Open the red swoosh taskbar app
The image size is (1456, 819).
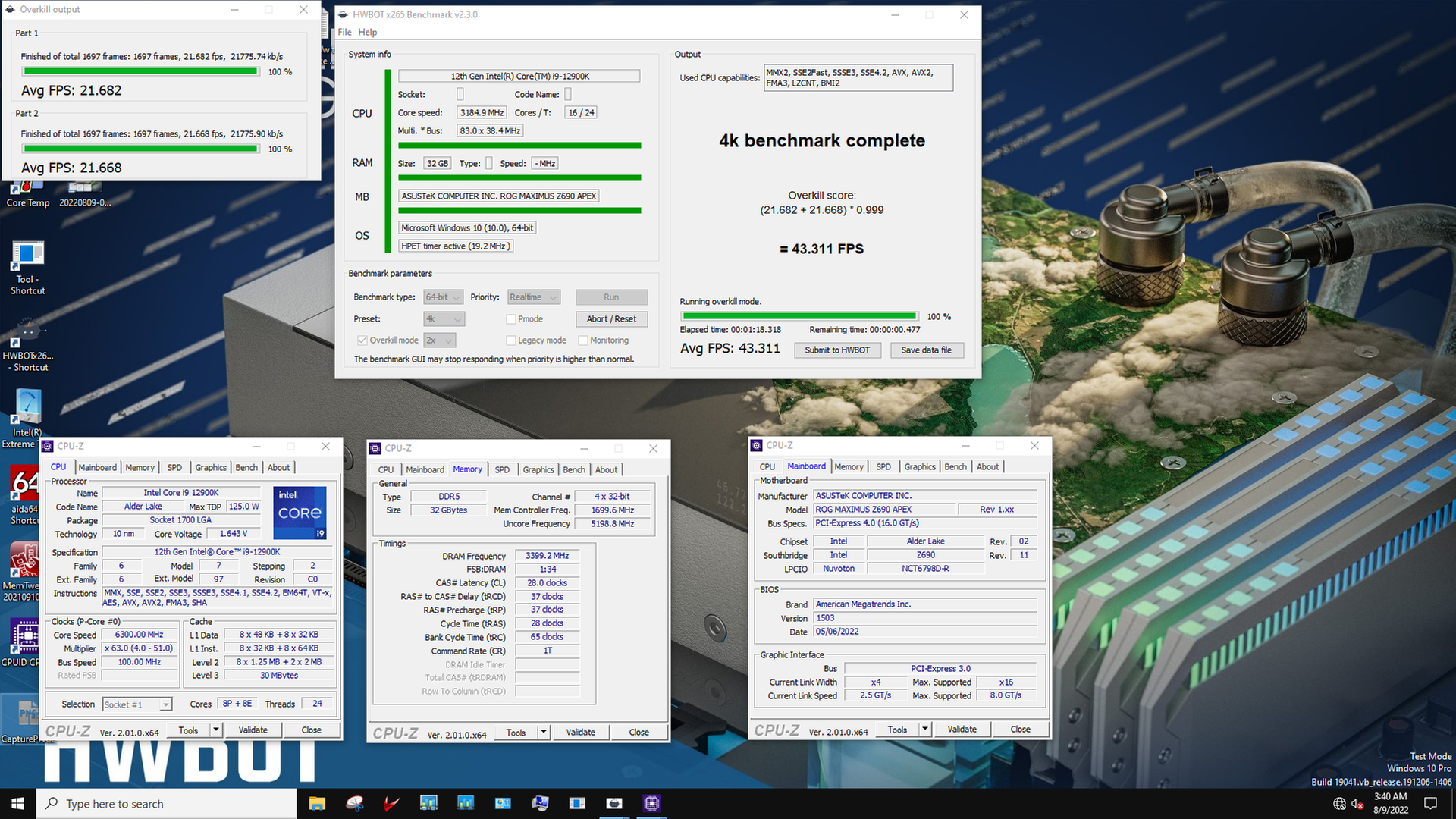391,803
